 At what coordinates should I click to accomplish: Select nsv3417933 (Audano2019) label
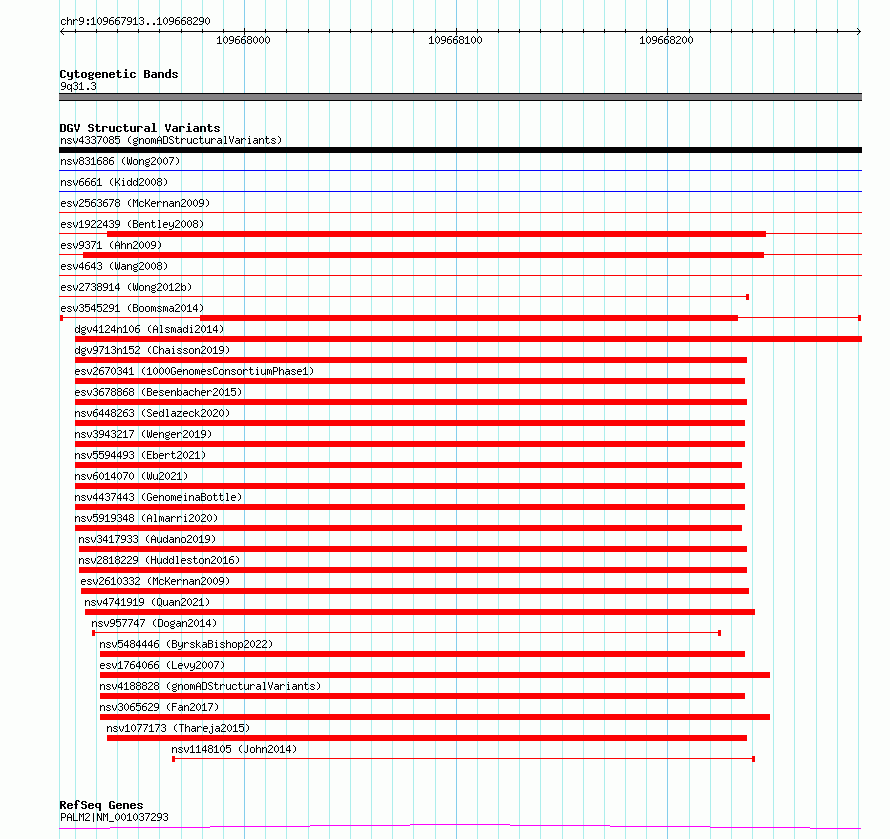point(147,539)
